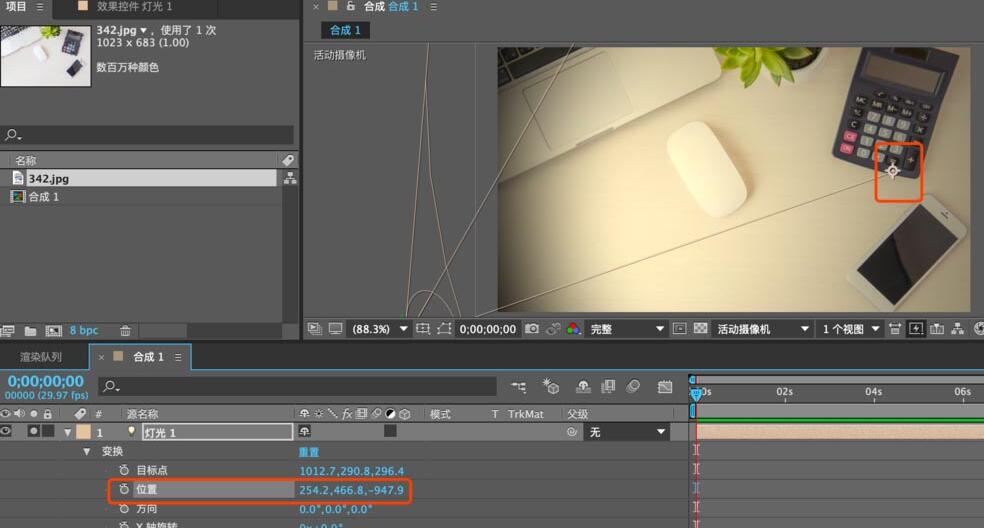Toggle pixel aspect ratio correction icon

pos(896,328)
